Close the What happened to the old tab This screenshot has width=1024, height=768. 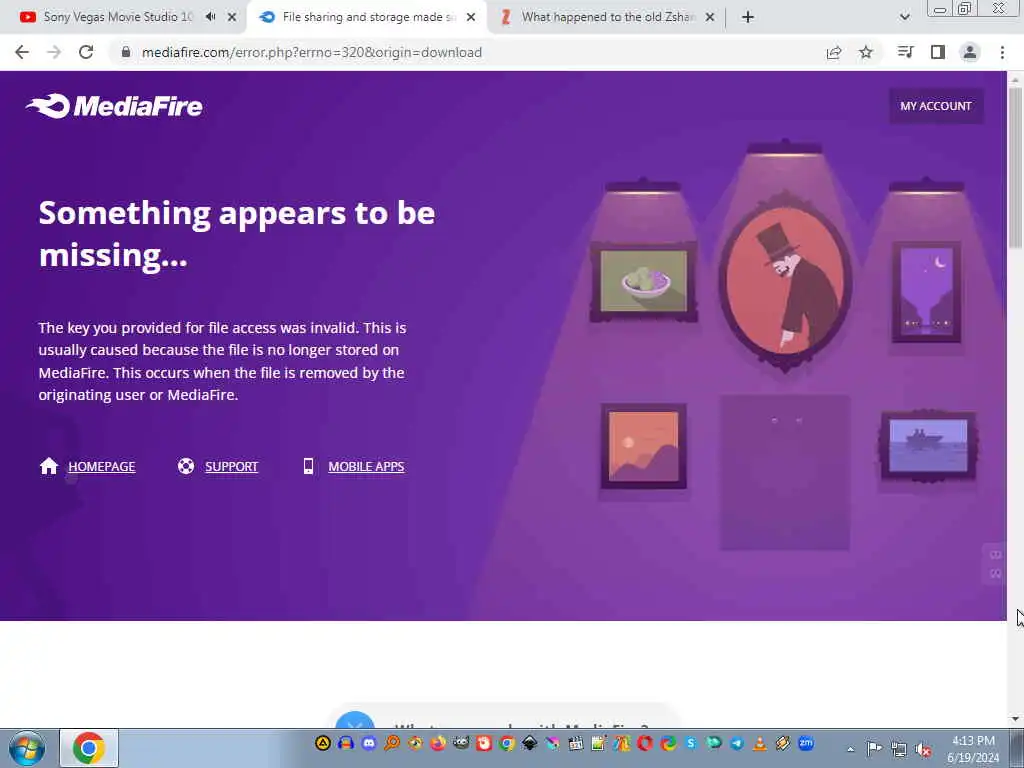point(710,17)
